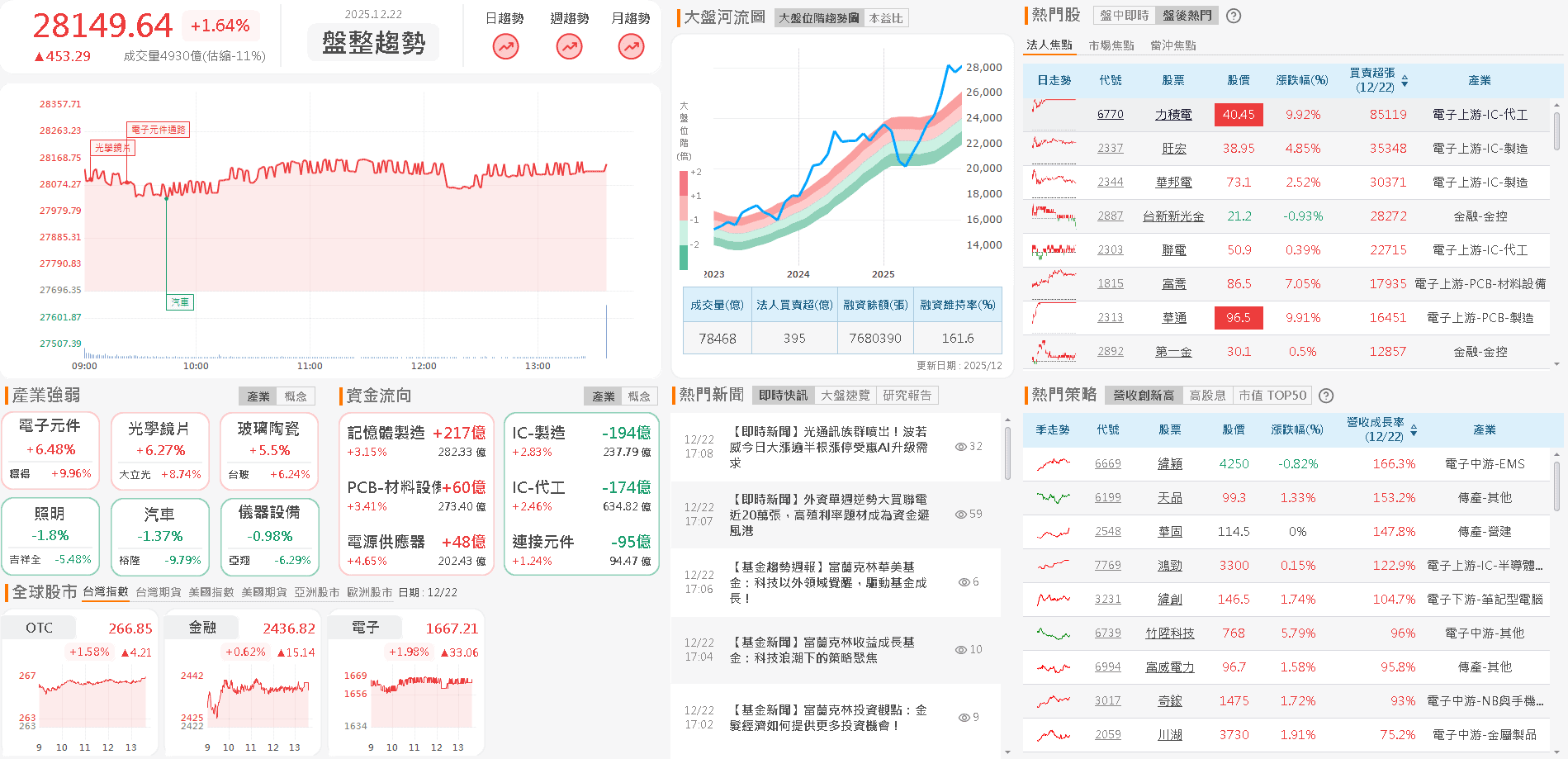Viewport: 1568px width, 759px height.
Task: Click the 月趨勢 monthly trend signal icon
Action: (630, 47)
